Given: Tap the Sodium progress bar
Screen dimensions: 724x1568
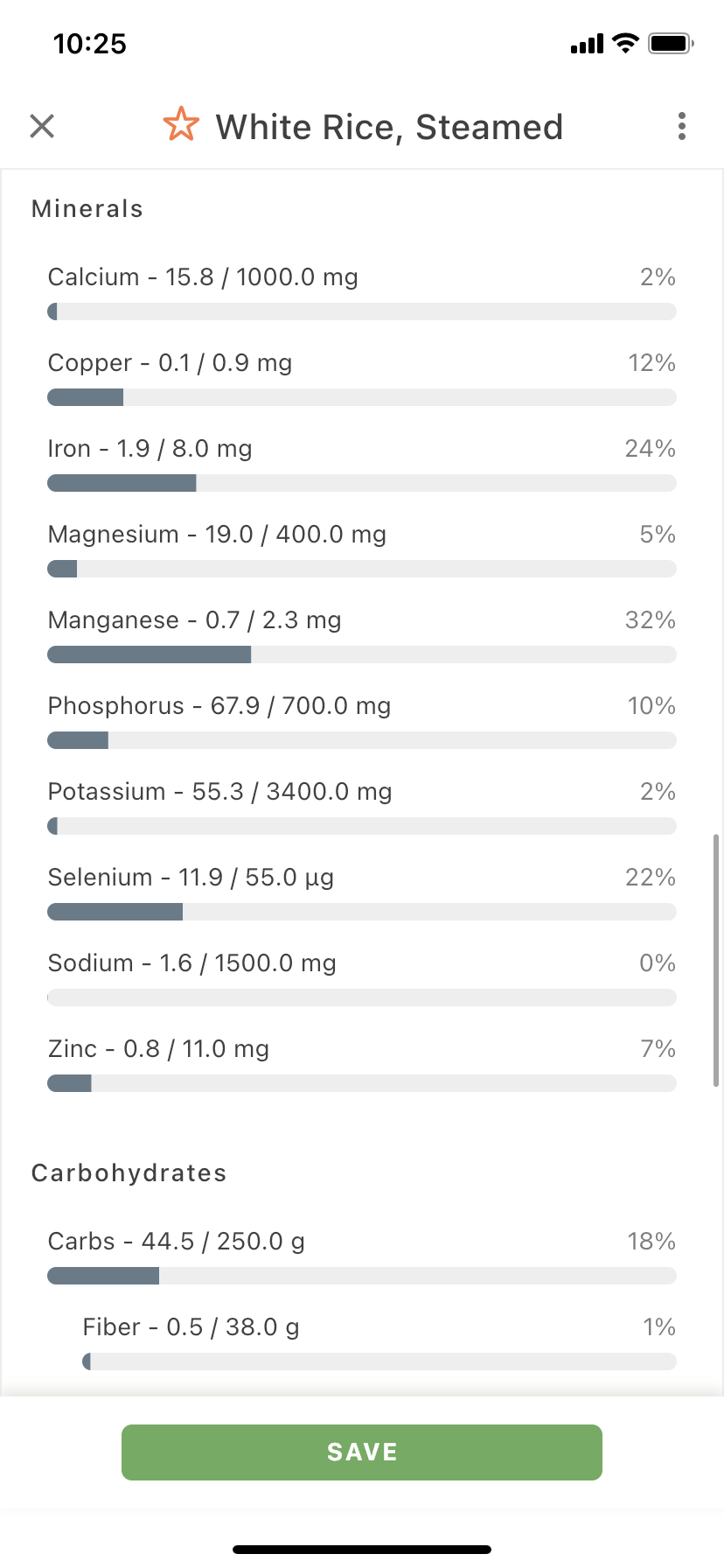Looking at the screenshot, I should [362, 997].
